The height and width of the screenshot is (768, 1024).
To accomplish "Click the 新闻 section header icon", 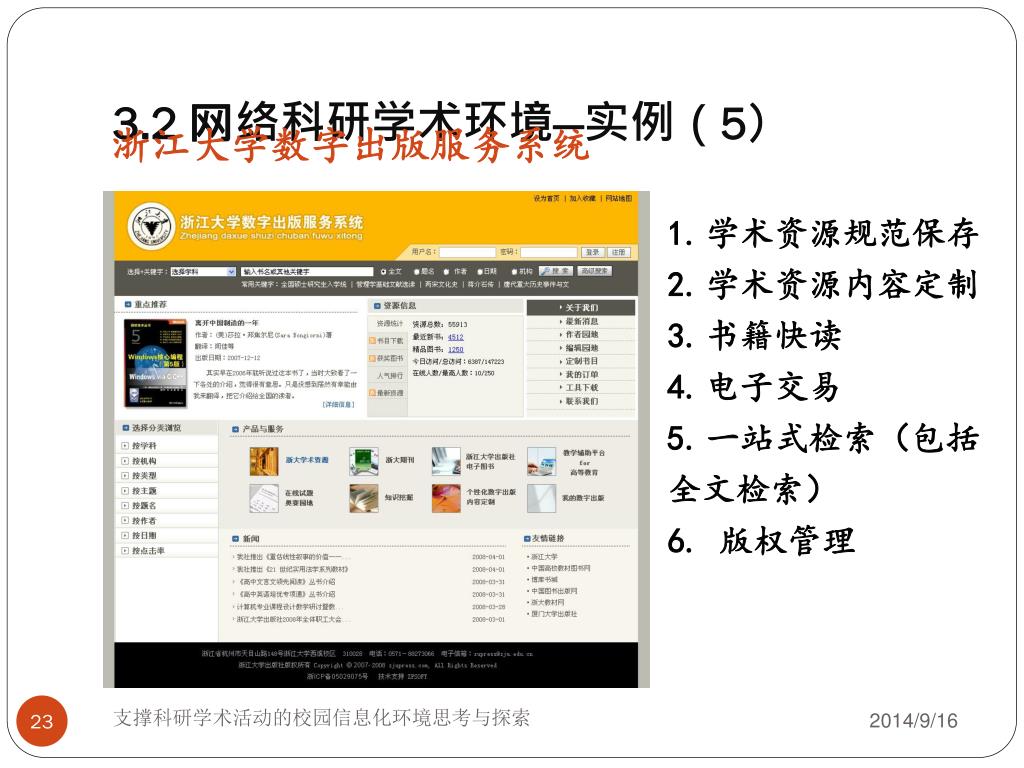I will point(235,539).
